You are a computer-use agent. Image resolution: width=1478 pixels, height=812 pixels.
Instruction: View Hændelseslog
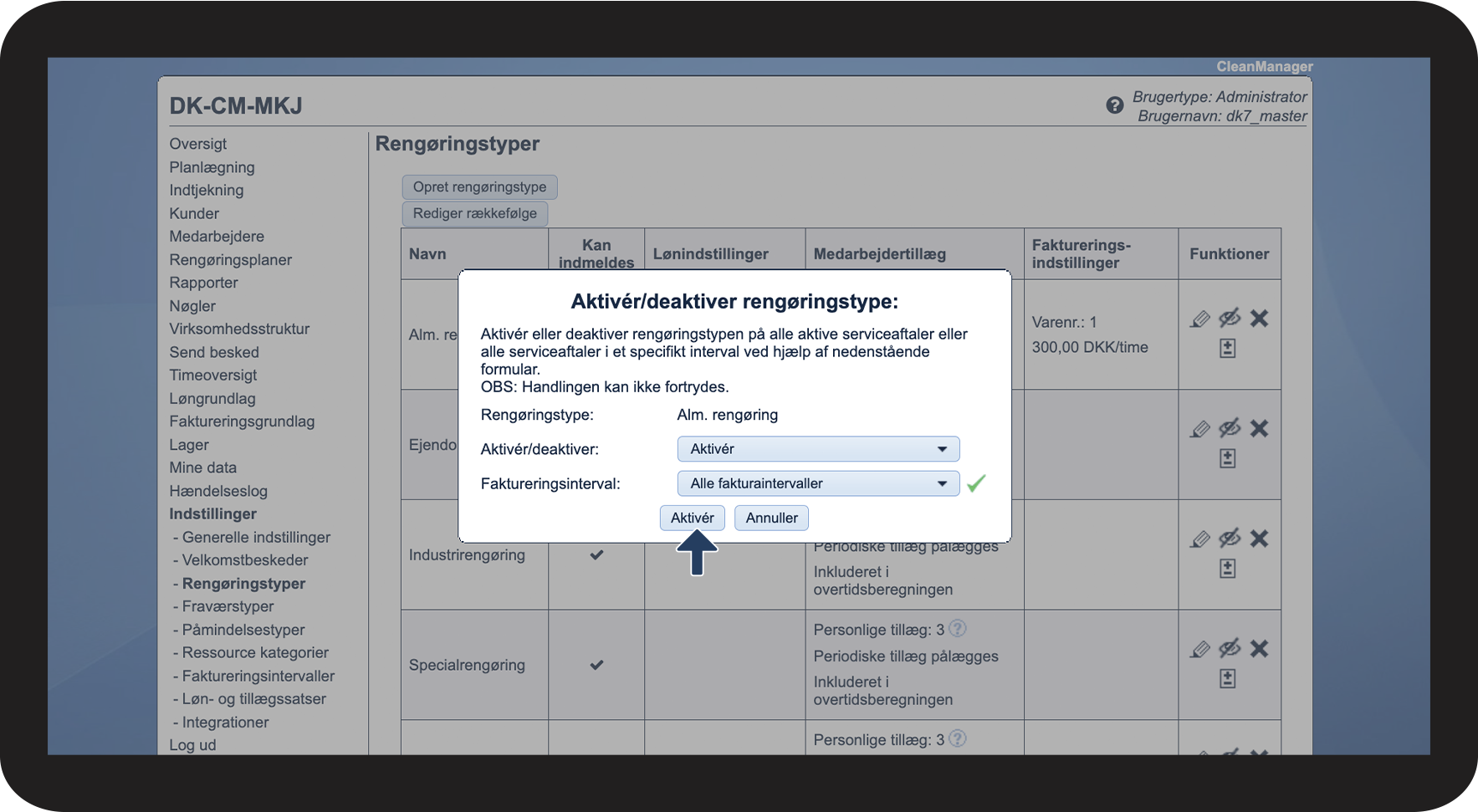coord(218,491)
